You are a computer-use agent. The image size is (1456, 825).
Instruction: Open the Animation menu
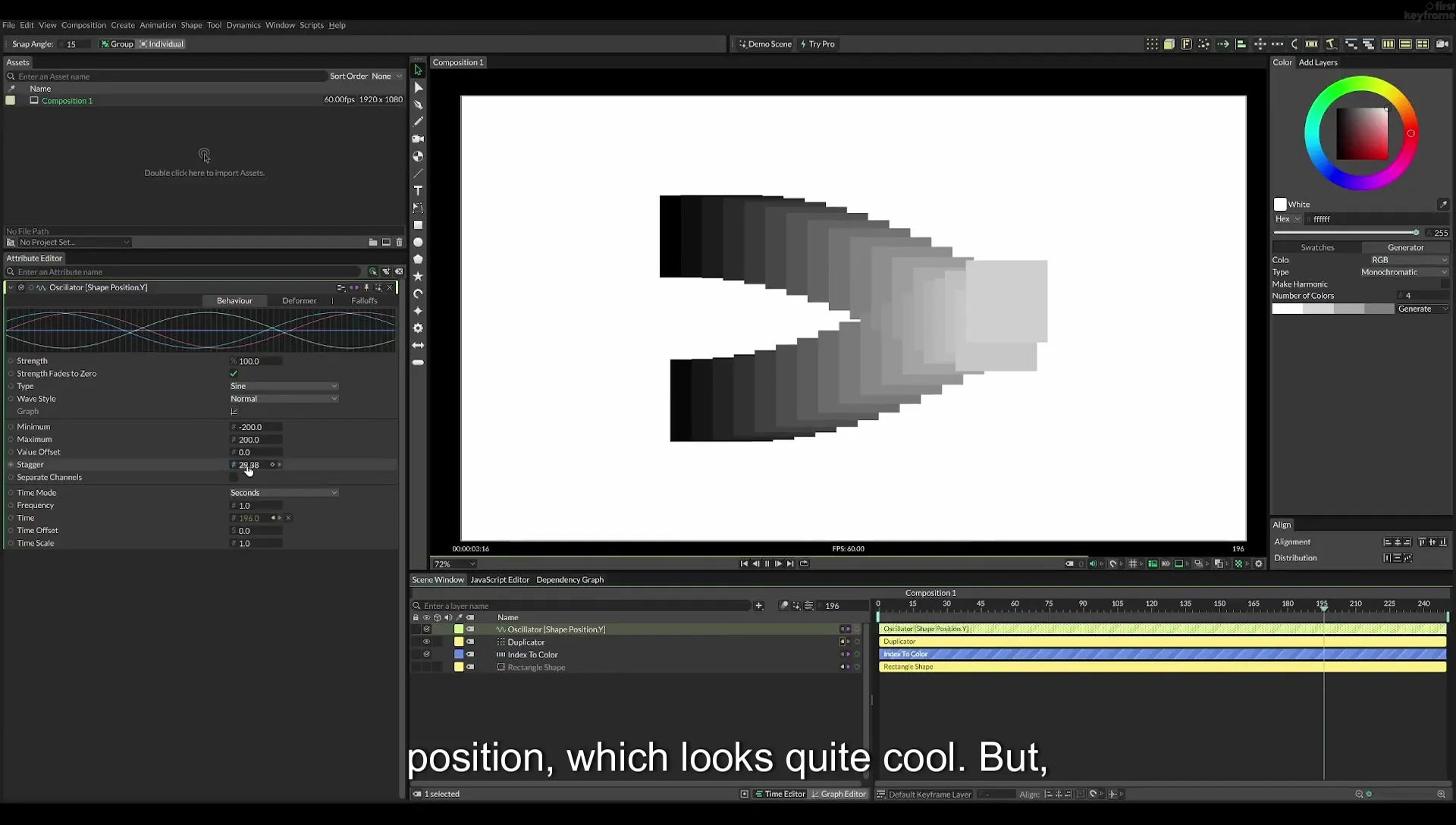click(x=158, y=25)
